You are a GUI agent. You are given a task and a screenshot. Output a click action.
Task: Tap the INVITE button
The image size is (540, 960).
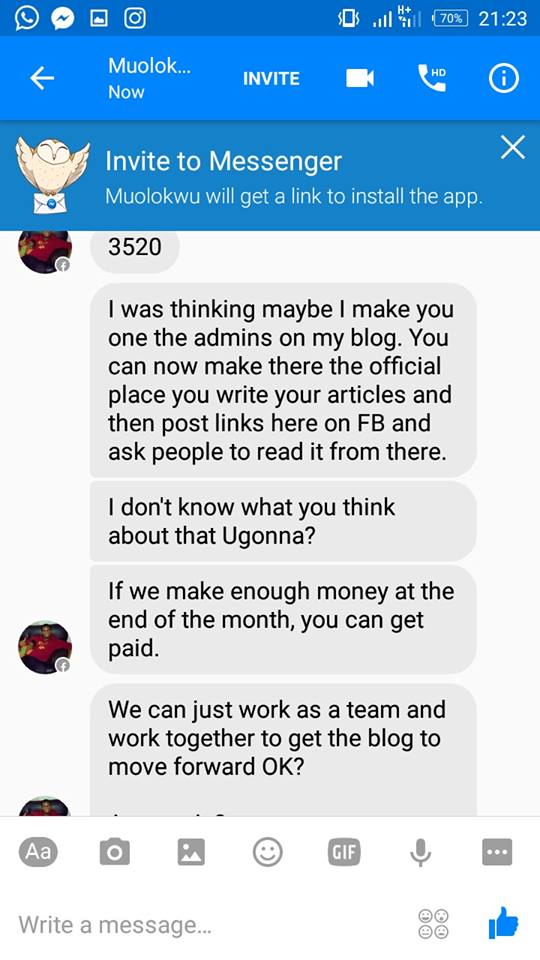pos(271,79)
